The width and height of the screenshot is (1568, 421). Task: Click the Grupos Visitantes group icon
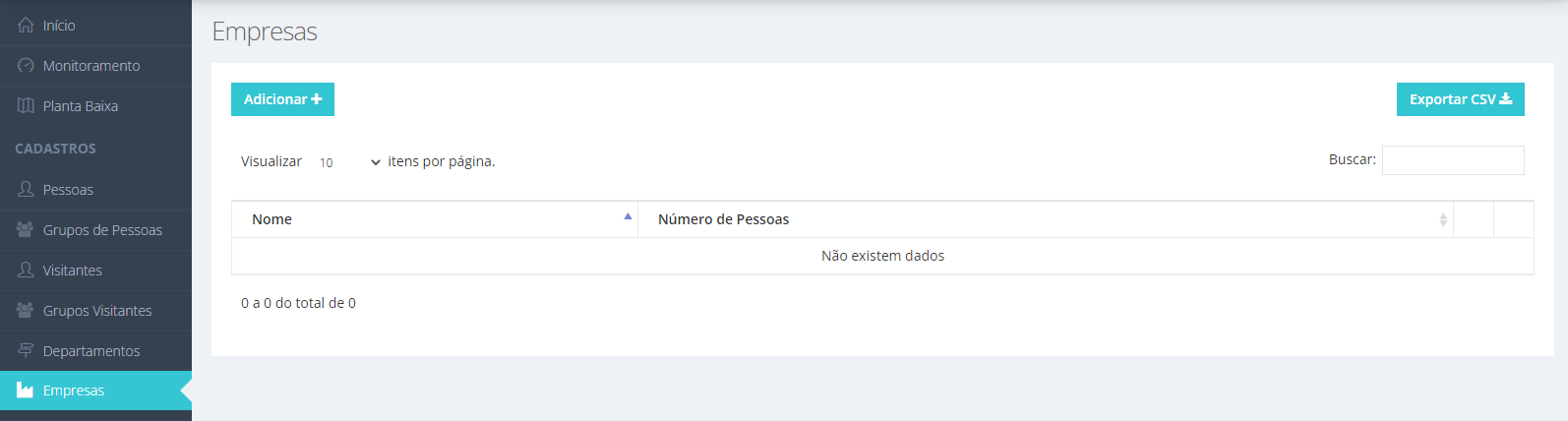pyautogui.click(x=26, y=310)
